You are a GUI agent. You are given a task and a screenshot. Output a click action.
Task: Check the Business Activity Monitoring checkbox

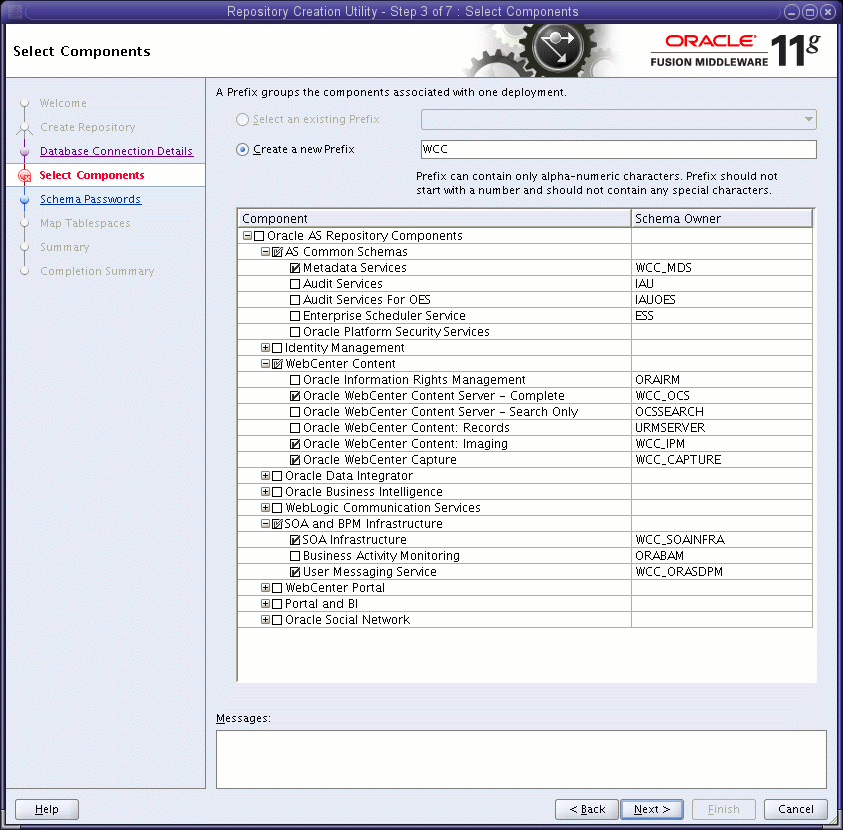click(295, 556)
